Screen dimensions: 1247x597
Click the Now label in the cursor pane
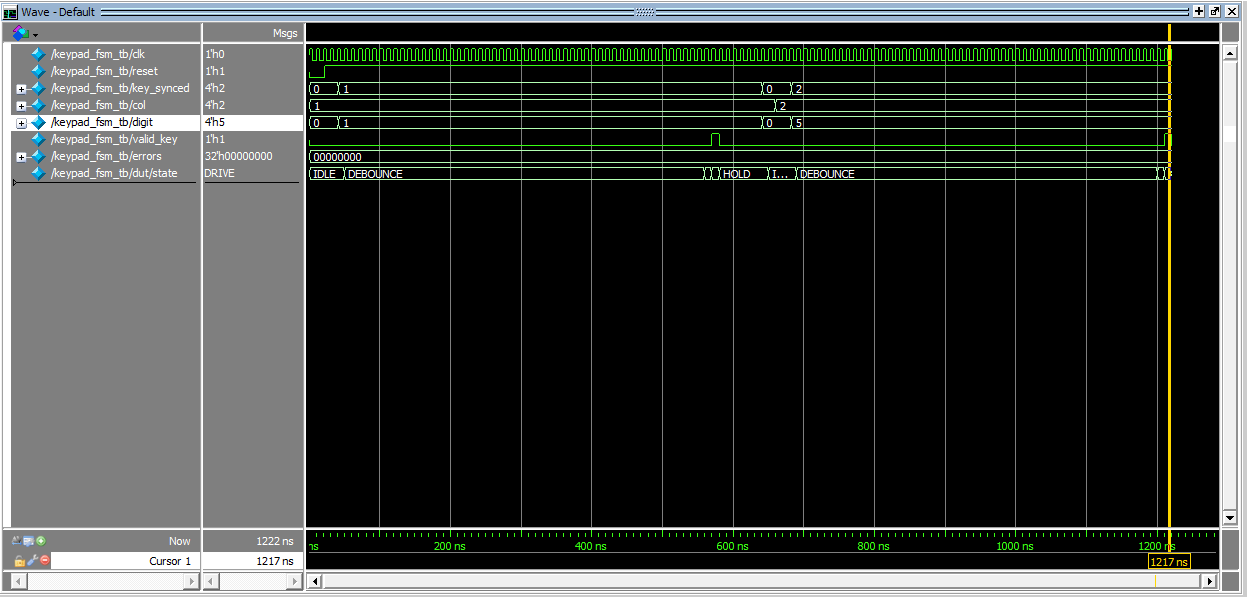coord(180,541)
